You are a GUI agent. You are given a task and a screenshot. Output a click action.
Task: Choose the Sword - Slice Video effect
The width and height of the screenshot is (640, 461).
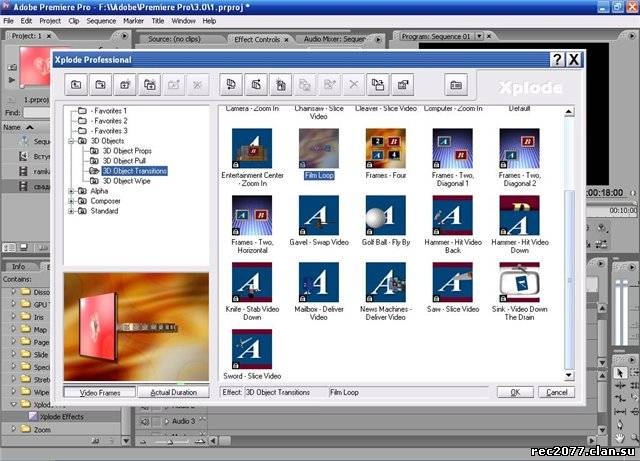coord(252,349)
